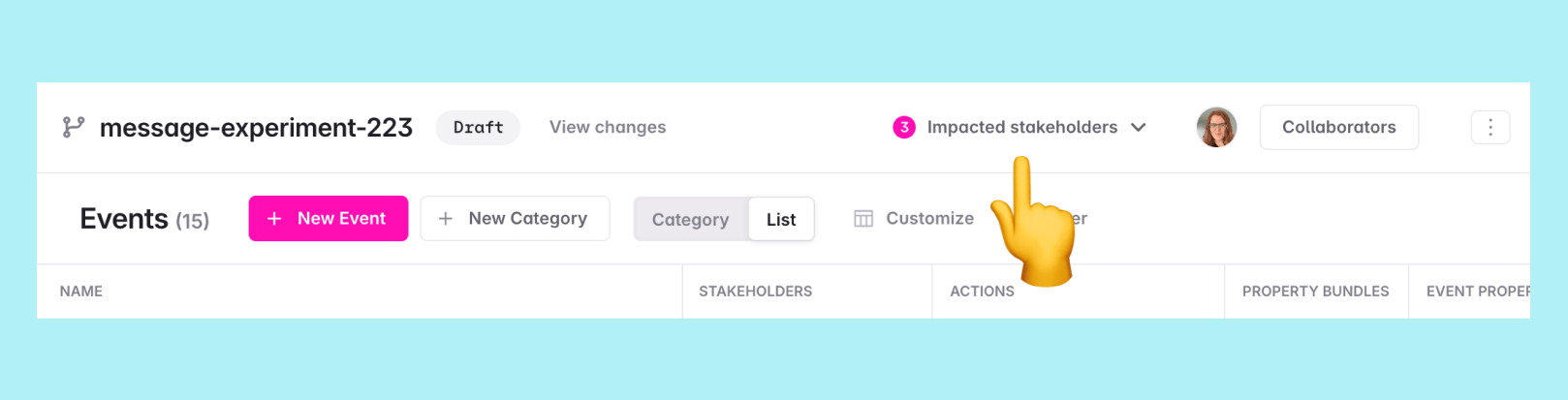
Task: Expand the Impacted stakeholders chevron
Action: pos(1139,127)
